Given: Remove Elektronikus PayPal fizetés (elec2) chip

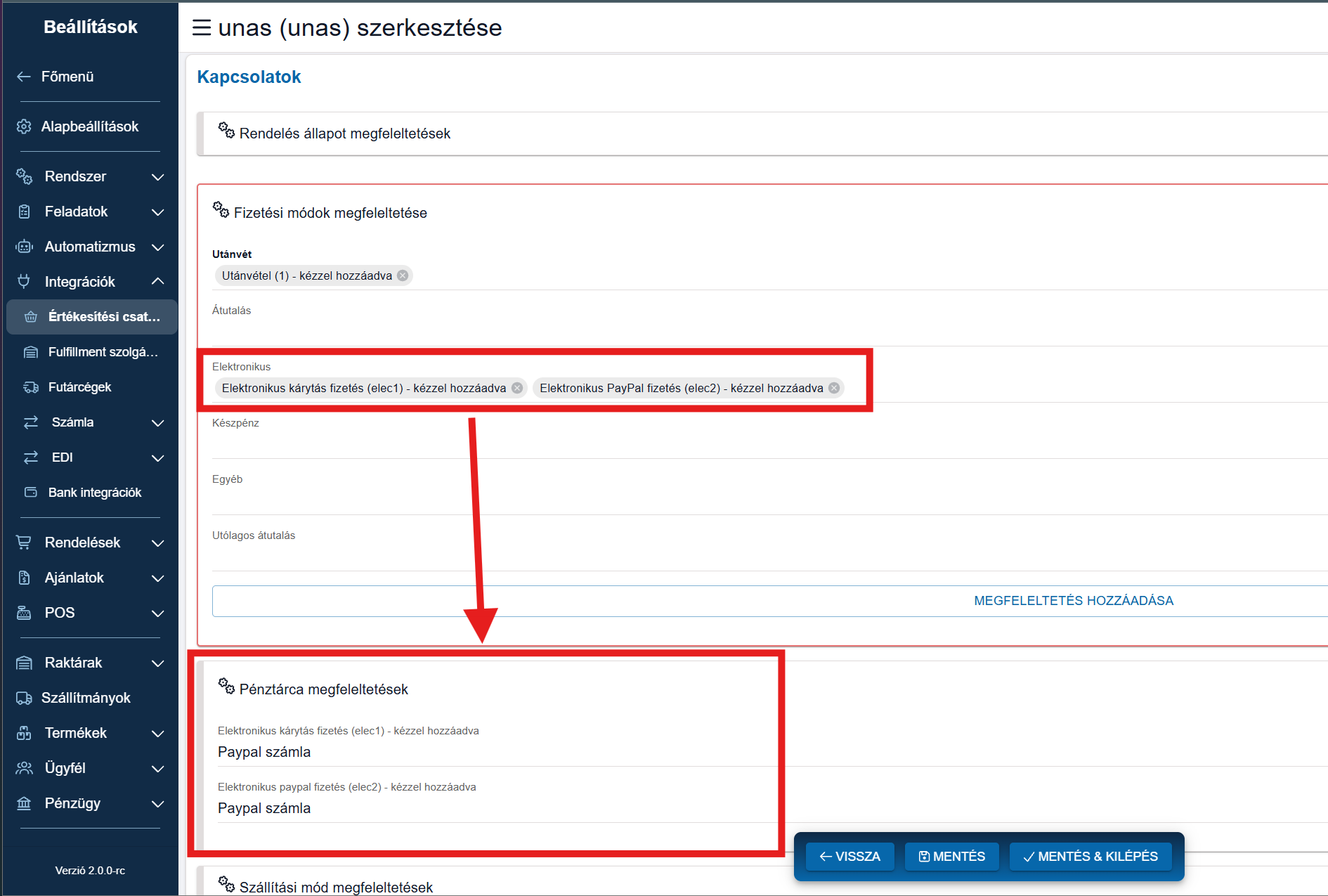Looking at the screenshot, I should (x=834, y=388).
